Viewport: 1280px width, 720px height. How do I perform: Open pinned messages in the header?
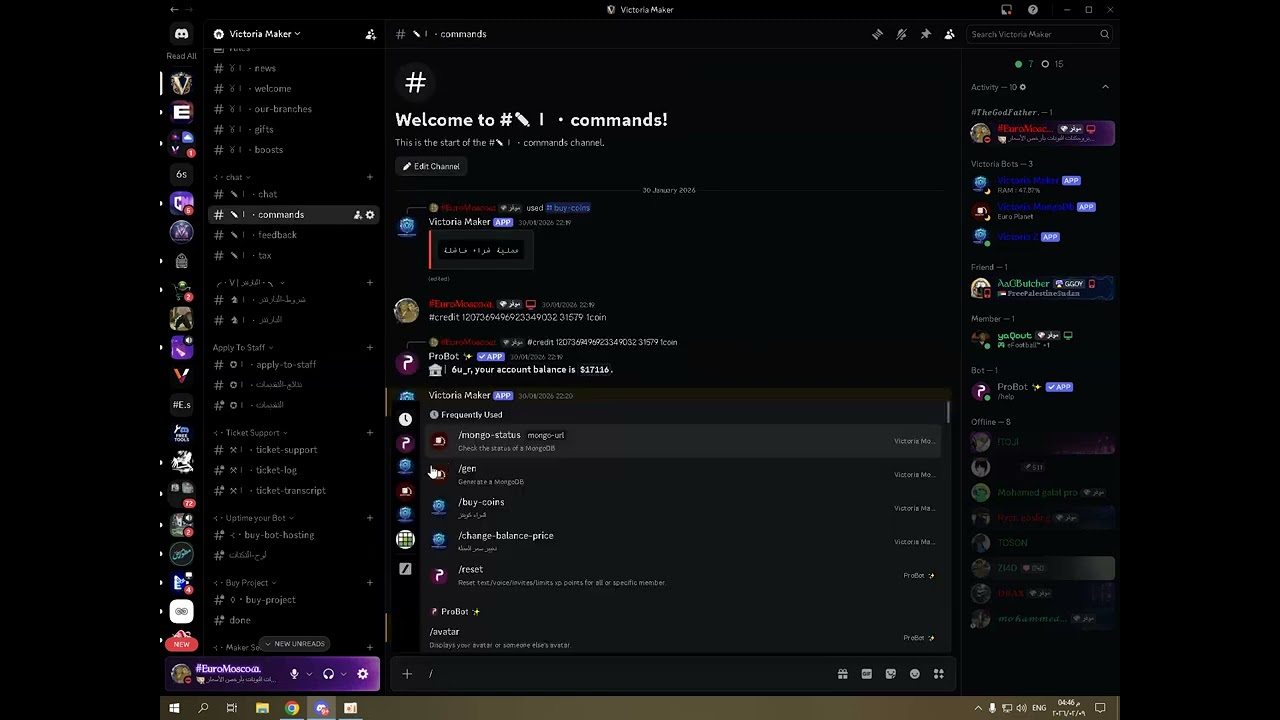[925, 34]
